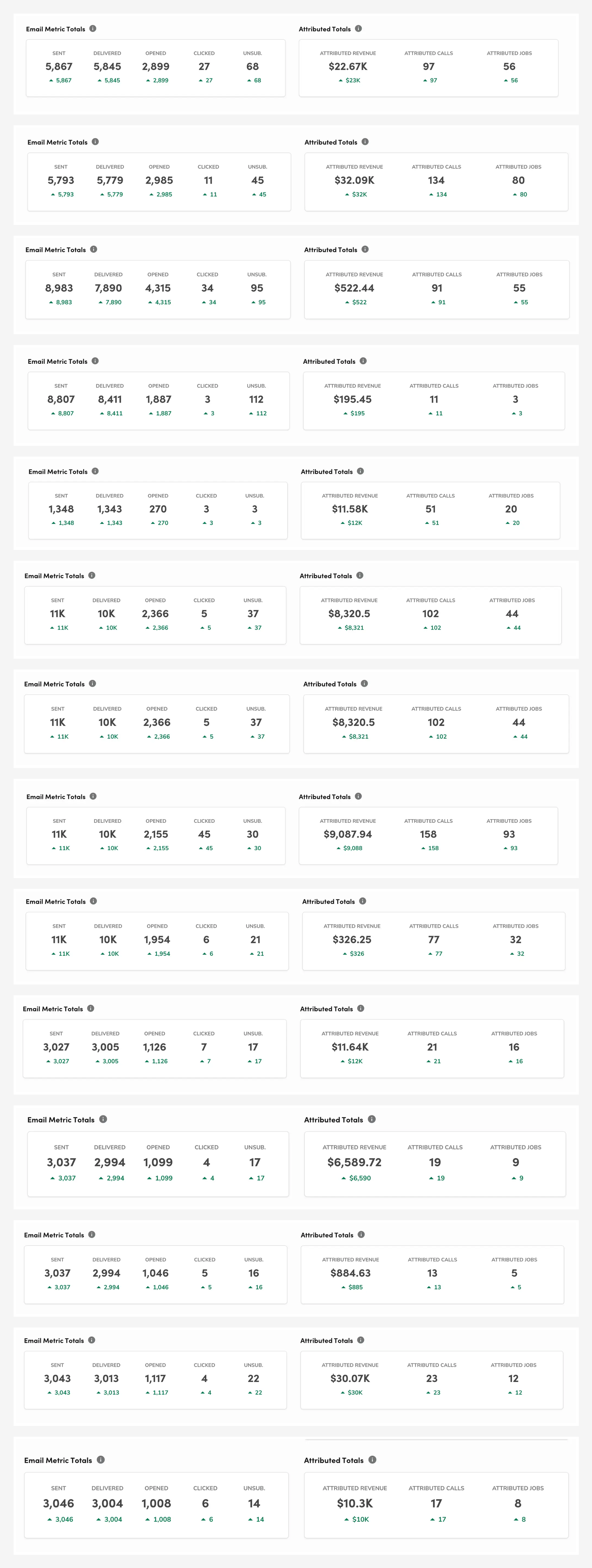Click Attributed Totals info icon above $884.63 revenue
Viewport: 592px width, 1568px height.
(362, 1235)
